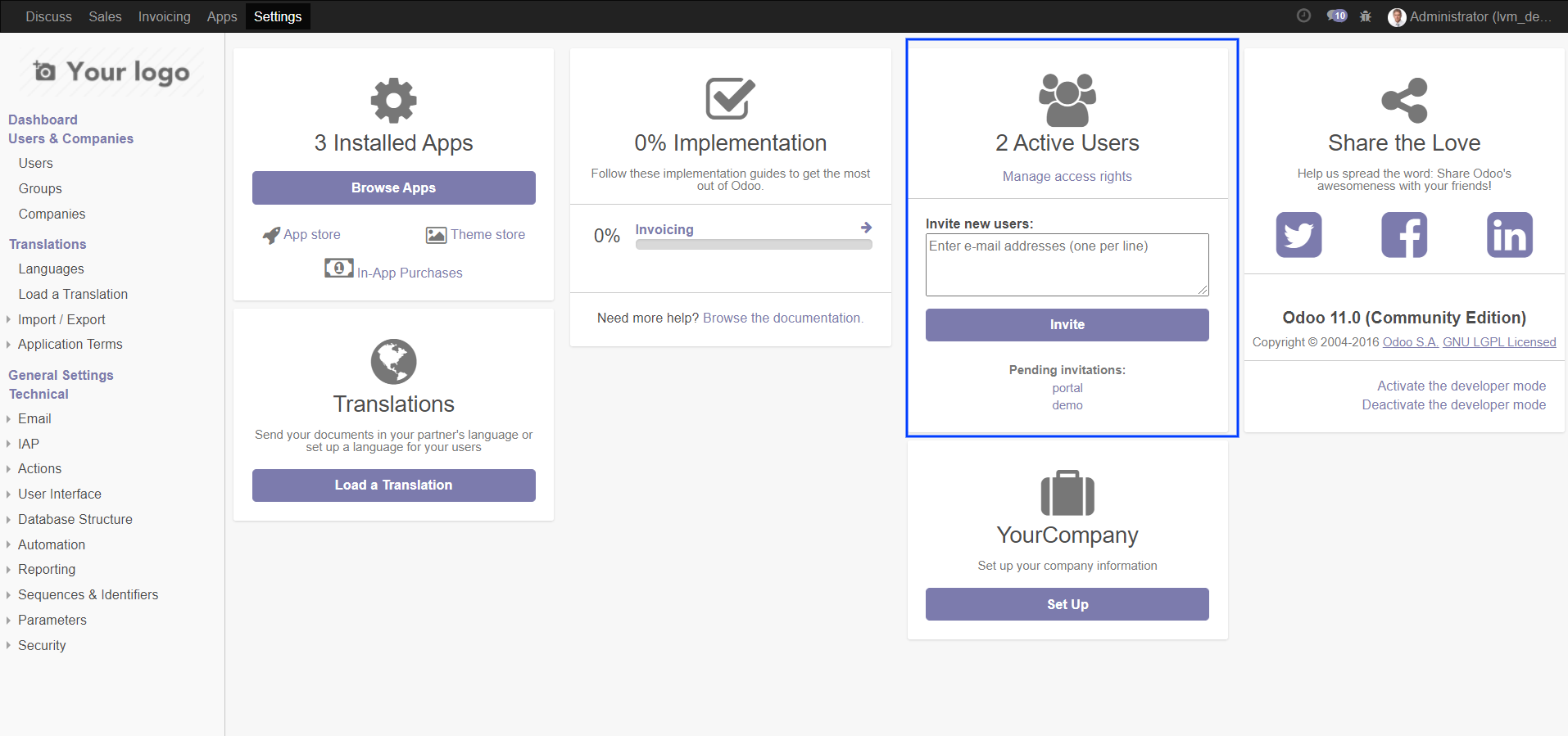Click the Twitter share icon
This screenshot has width=1568, height=736.
[1298, 235]
